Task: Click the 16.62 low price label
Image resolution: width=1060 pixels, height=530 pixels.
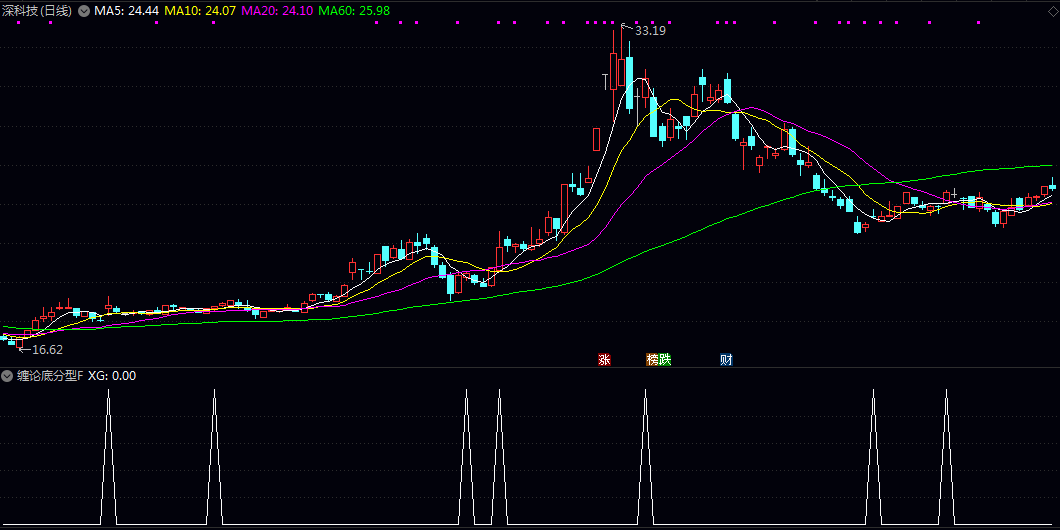Action: [x=47, y=350]
